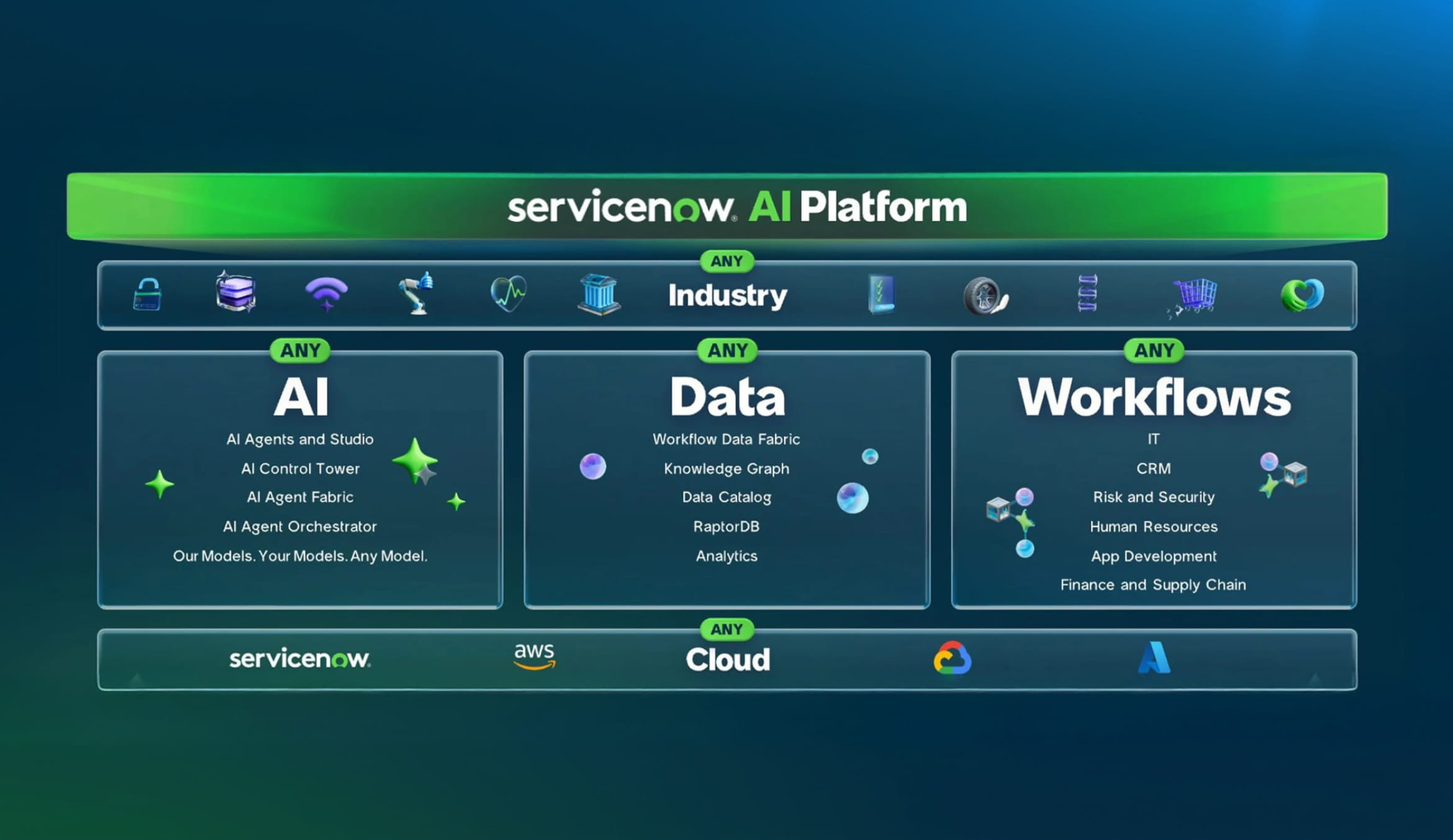This screenshot has height=840, width=1453.
Task: Click the robotic arm manufacturing icon
Action: point(416,293)
